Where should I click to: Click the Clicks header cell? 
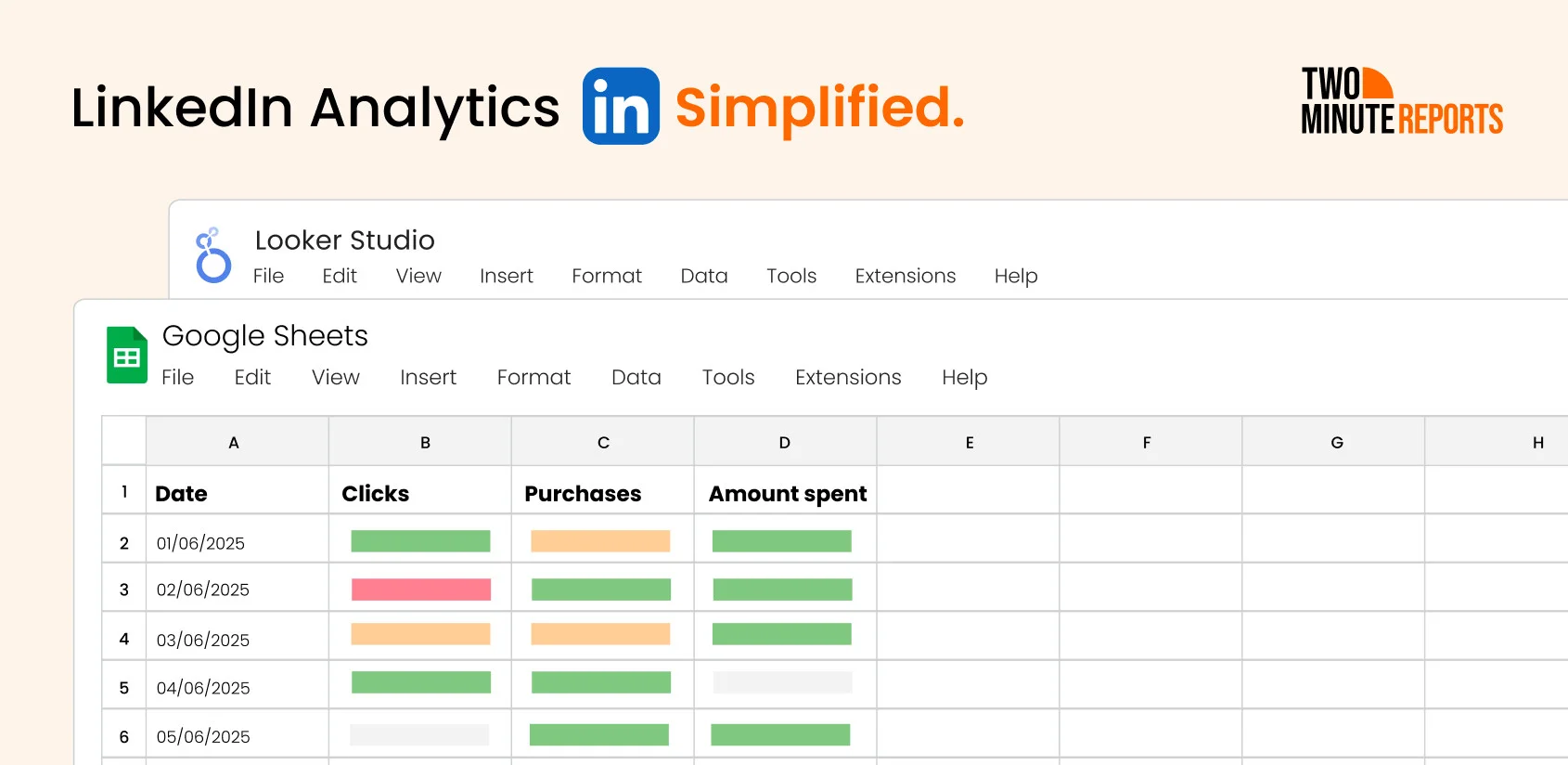coord(419,490)
